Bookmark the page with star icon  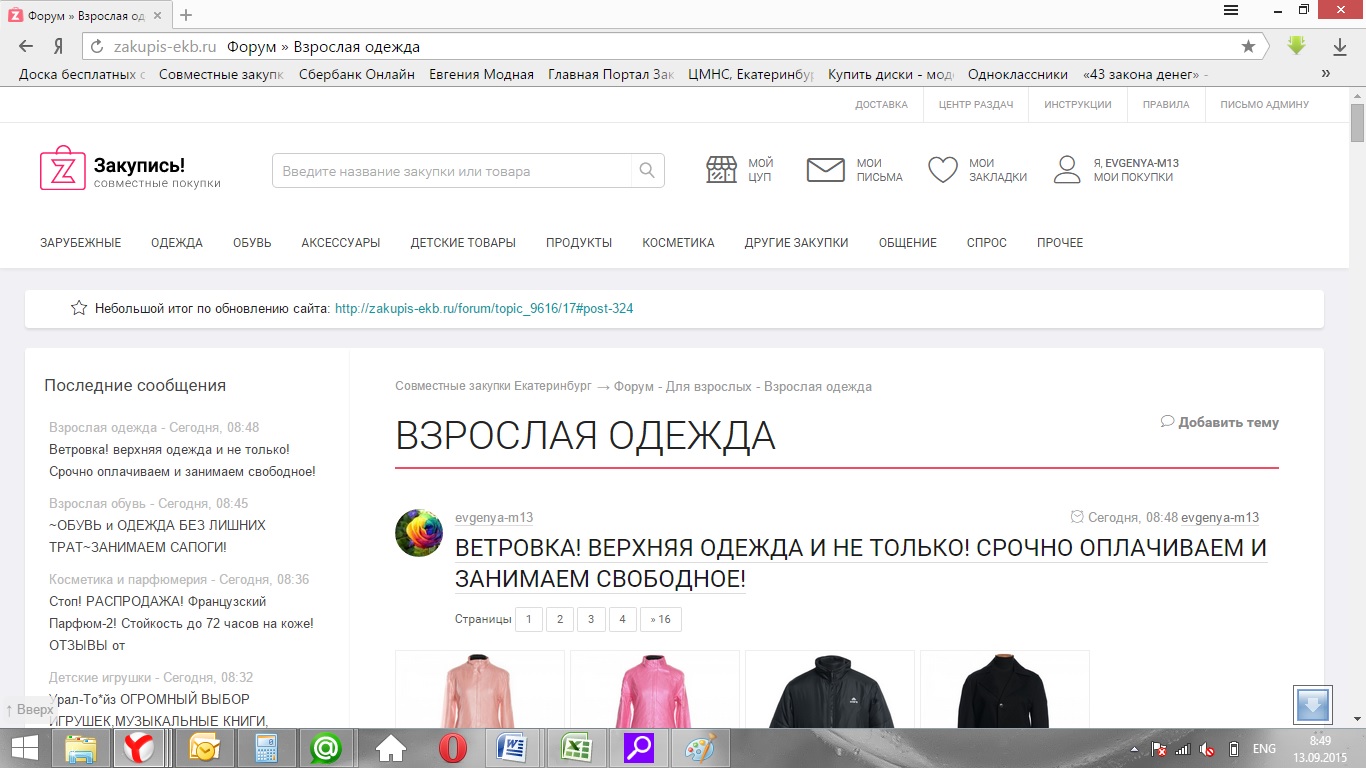coord(1248,46)
